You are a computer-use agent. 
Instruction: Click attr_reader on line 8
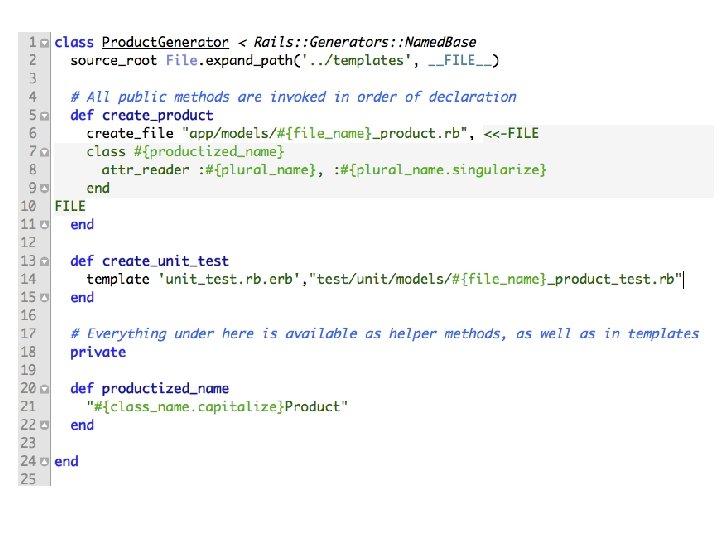coord(145,170)
